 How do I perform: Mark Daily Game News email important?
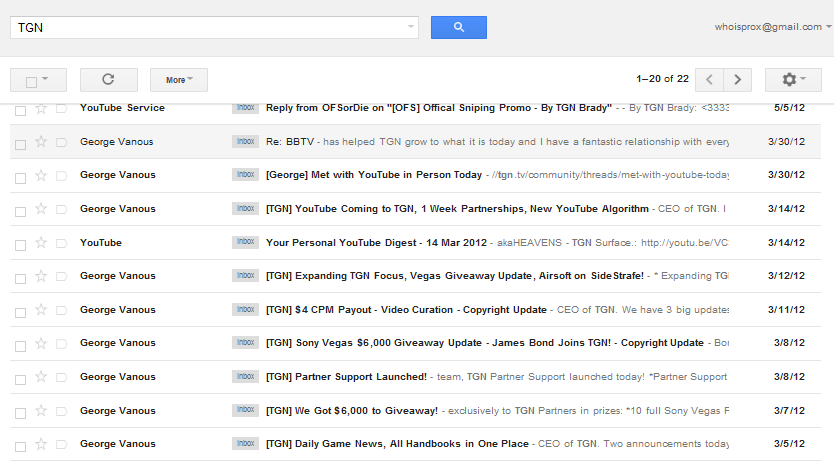click(x=61, y=444)
